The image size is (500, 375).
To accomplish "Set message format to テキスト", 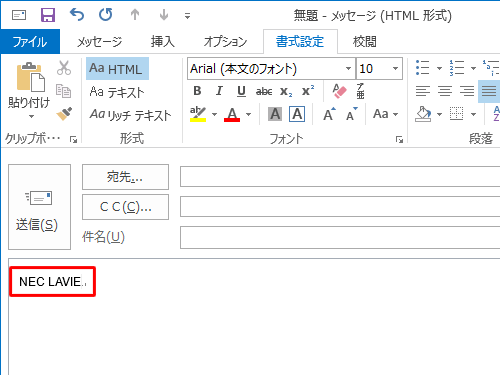I will (x=117, y=92).
